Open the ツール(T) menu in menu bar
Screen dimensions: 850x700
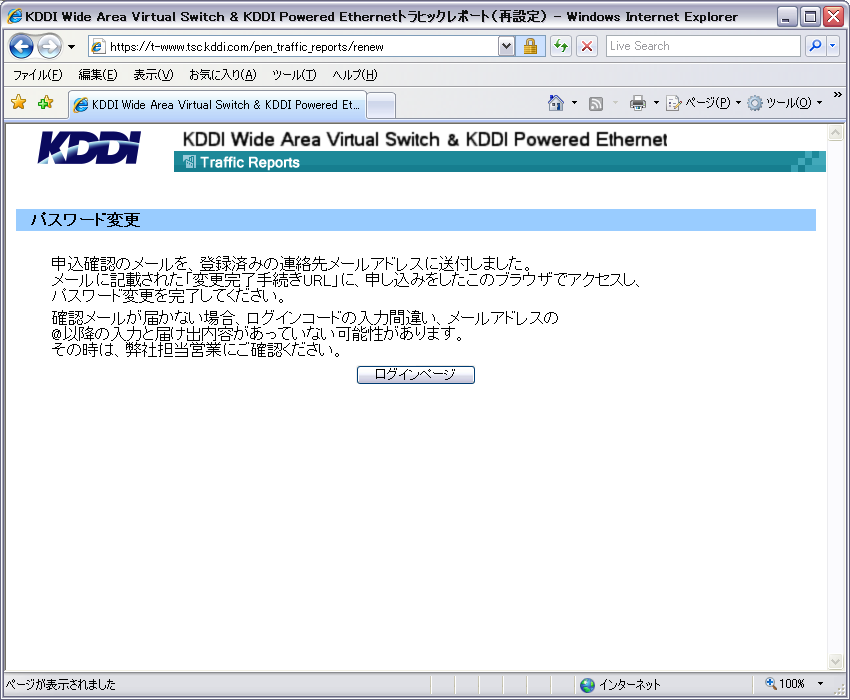click(x=294, y=75)
